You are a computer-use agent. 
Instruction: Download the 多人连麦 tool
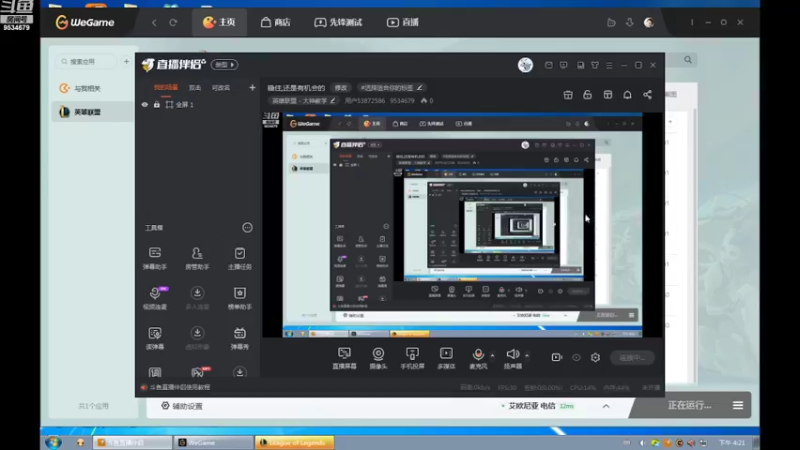pos(197,298)
